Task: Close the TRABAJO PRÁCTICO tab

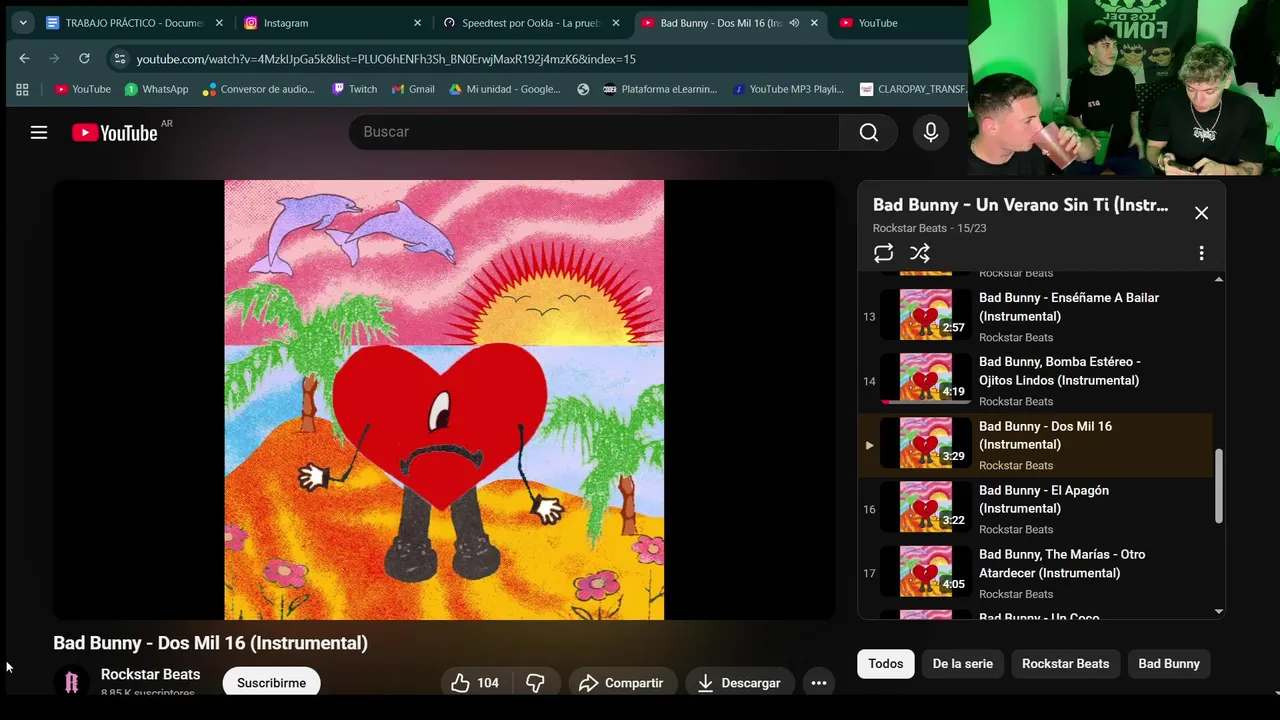Action: pos(219,22)
